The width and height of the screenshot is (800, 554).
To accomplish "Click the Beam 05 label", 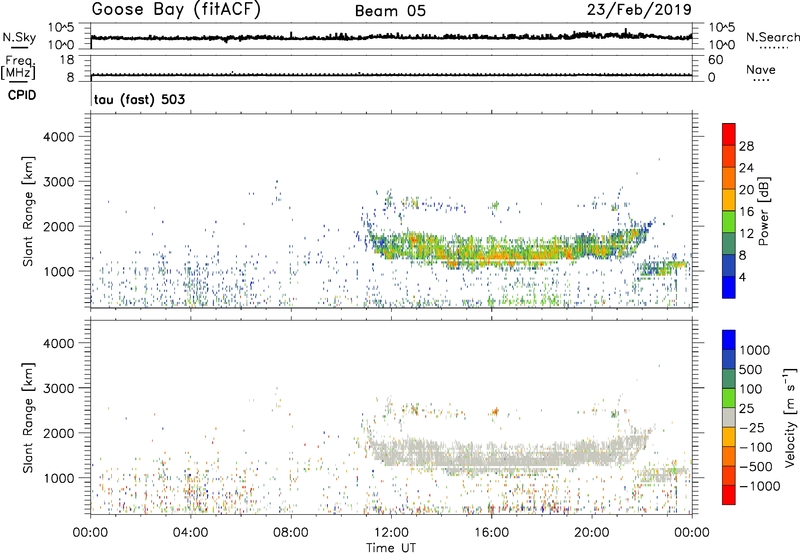I will point(390,11).
